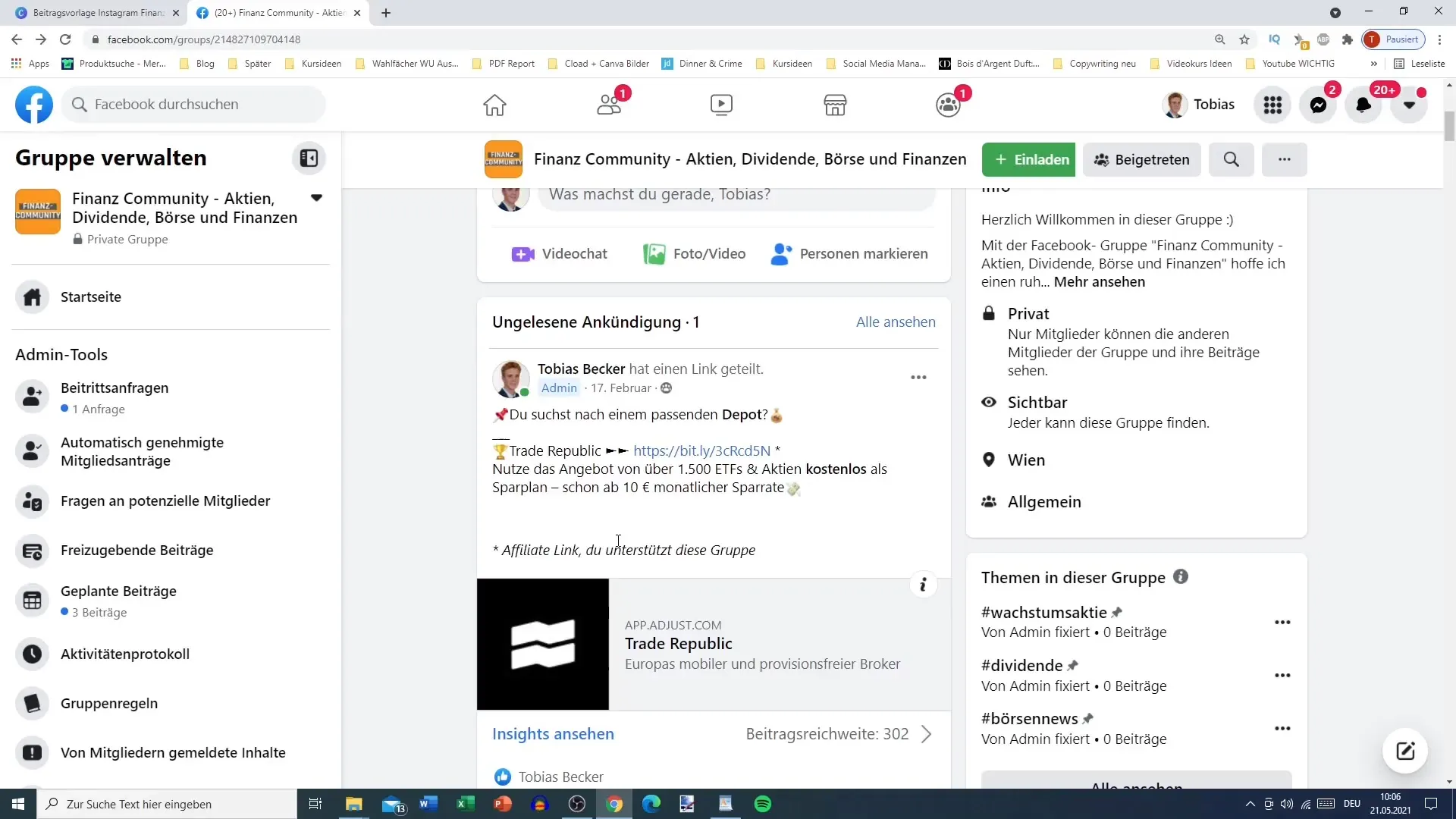Image resolution: width=1456 pixels, height=819 pixels.
Task: Open Beigetreten membership dropdown
Action: 1141,159
